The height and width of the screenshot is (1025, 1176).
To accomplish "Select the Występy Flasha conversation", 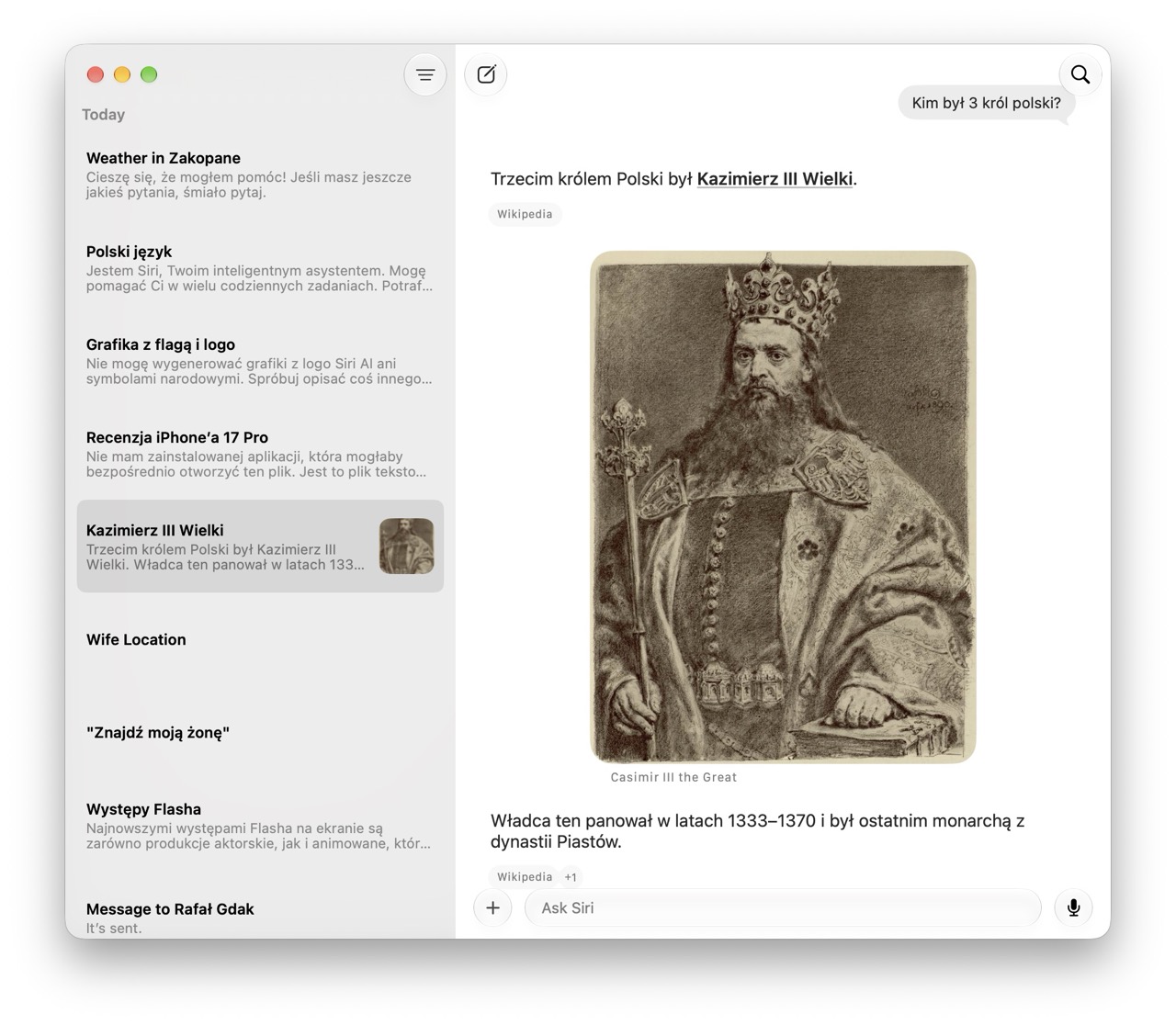I will click(x=260, y=825).
